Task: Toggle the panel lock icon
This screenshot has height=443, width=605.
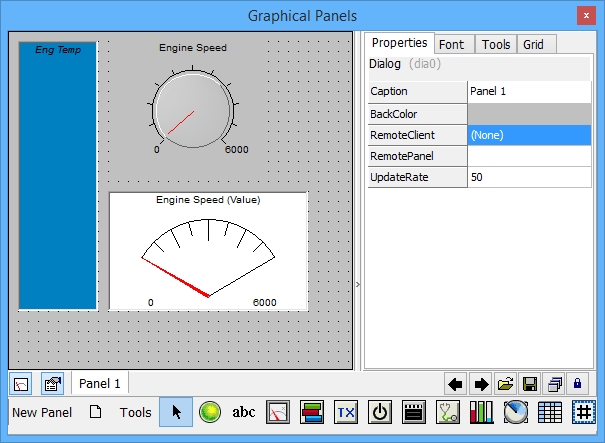Action: [579, 384]
